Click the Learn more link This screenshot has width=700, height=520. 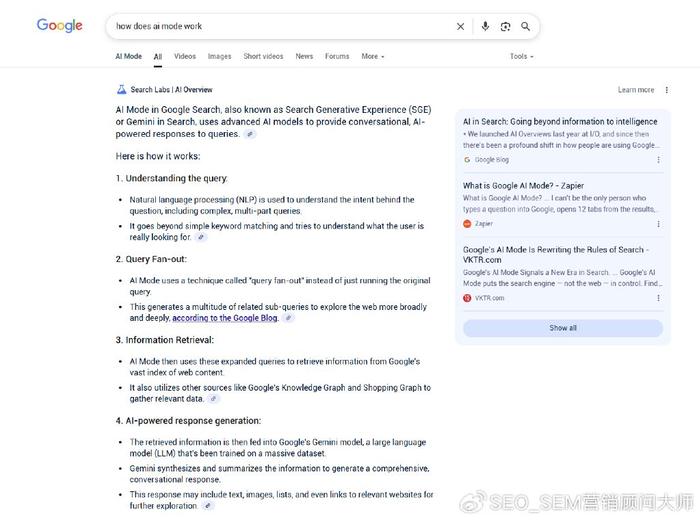coord(636,90)
